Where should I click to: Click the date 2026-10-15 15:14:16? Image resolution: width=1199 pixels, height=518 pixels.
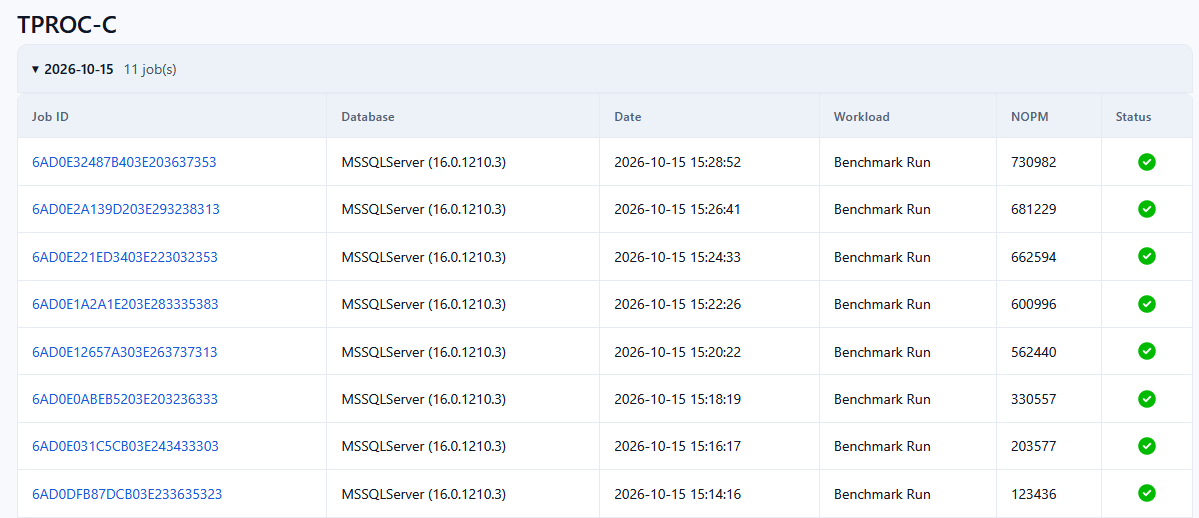coord(677,494)
